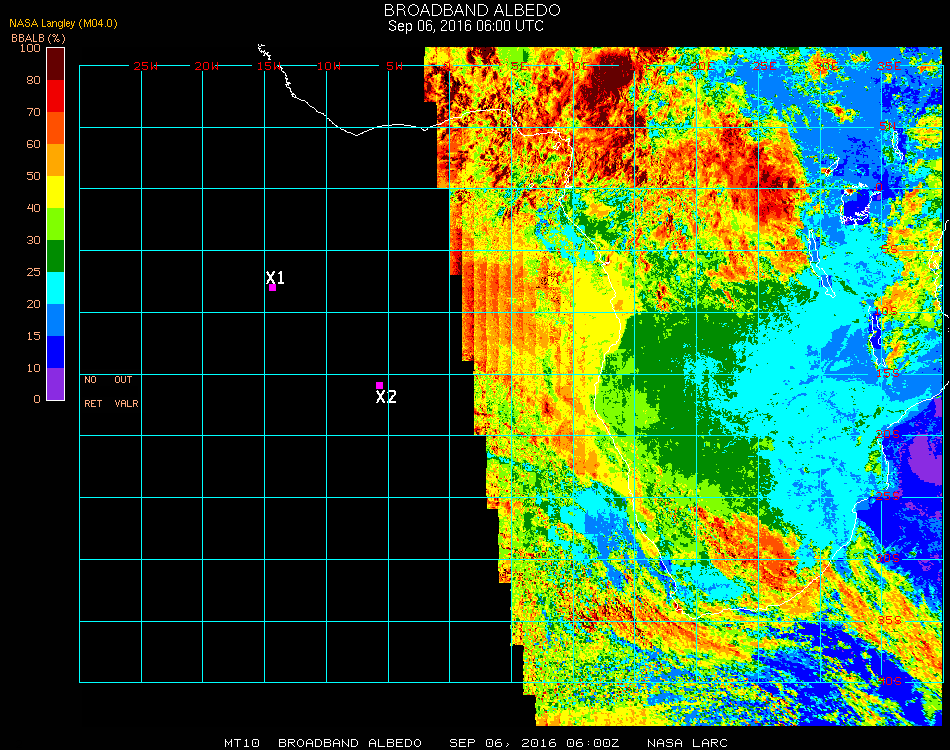Click the BROADBAND ALBEDO title text
The width and height of the screenshot is (950, 750).
click(x=465, y=10)
